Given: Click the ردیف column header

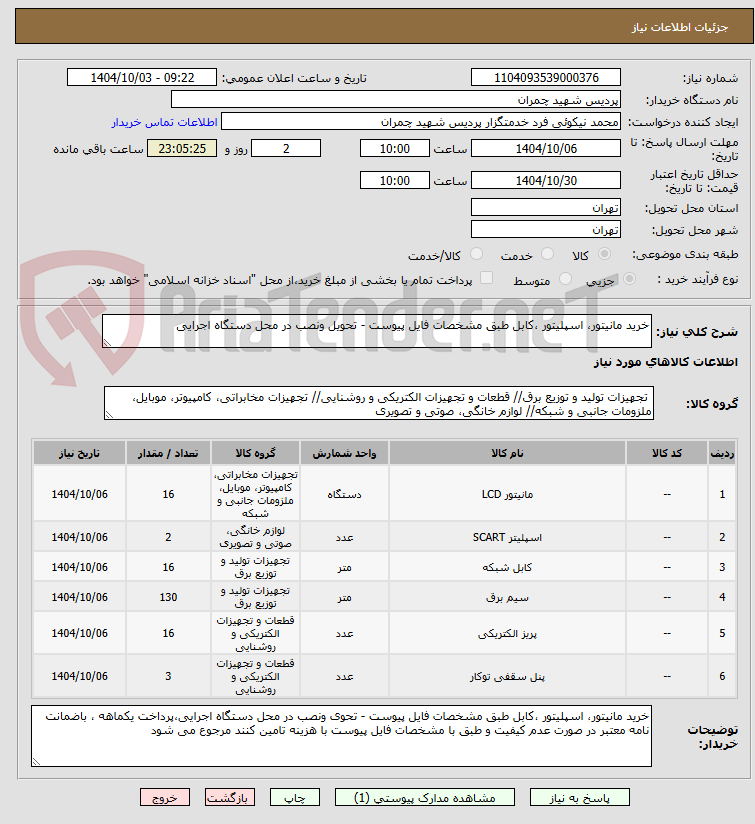Looking at the screenshot, I should click(x=722, y=453).
